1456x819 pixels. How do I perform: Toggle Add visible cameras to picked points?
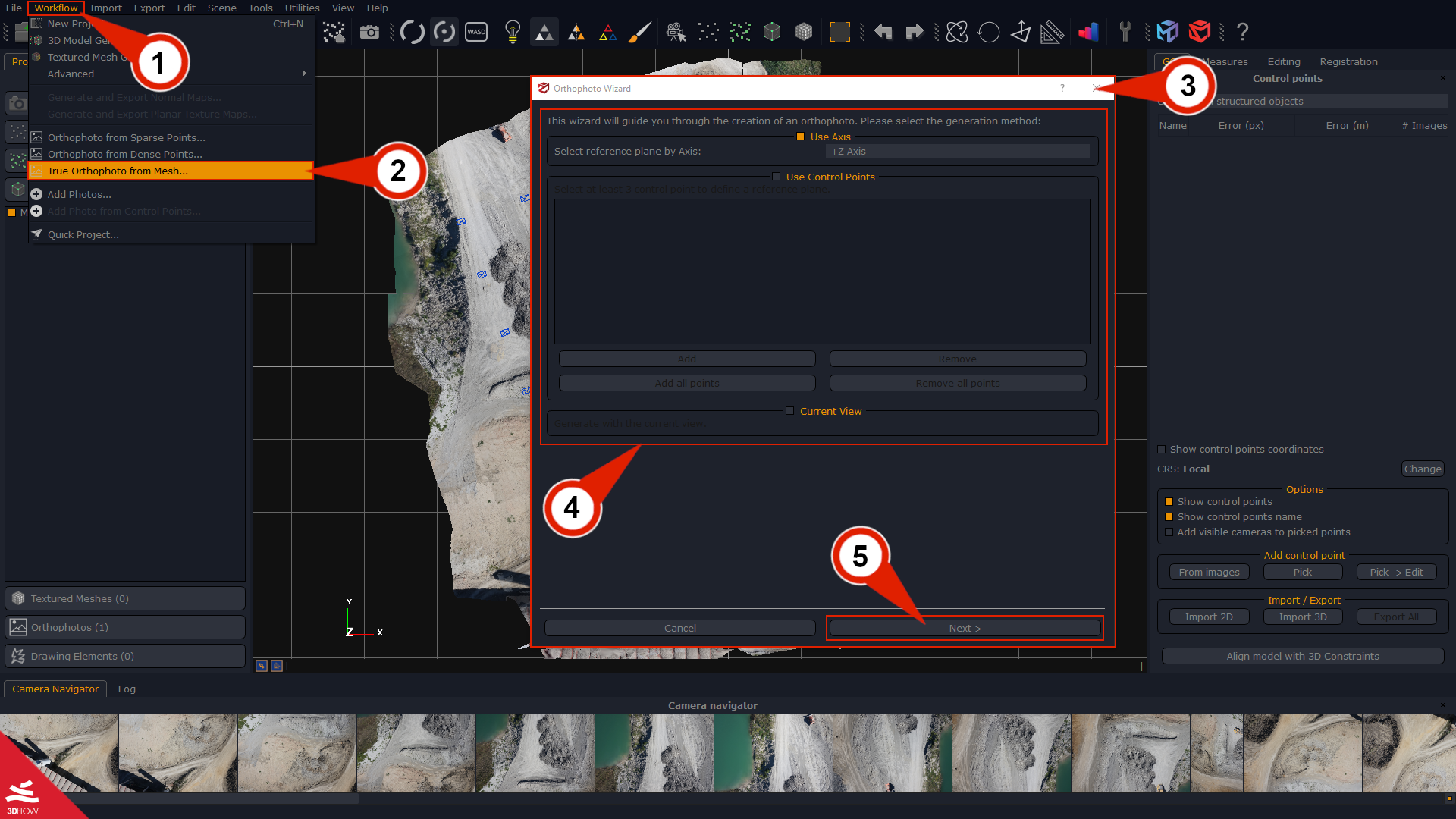click(1169, 532)
